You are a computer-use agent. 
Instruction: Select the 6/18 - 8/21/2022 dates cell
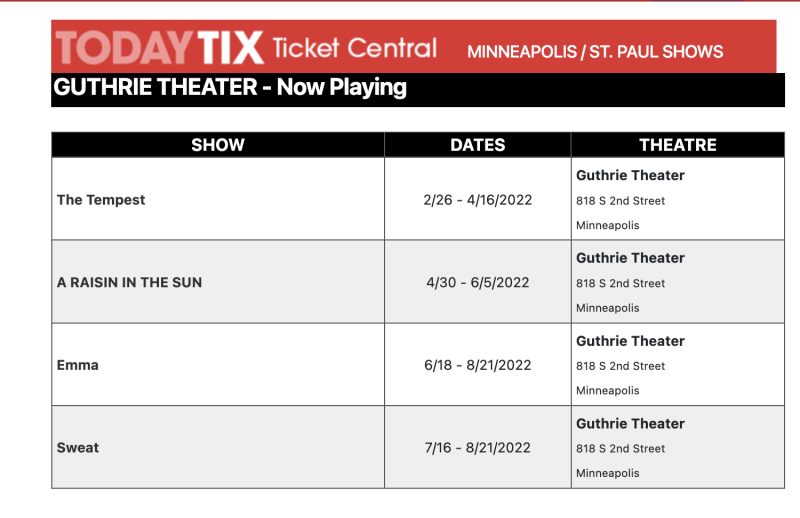478,365
